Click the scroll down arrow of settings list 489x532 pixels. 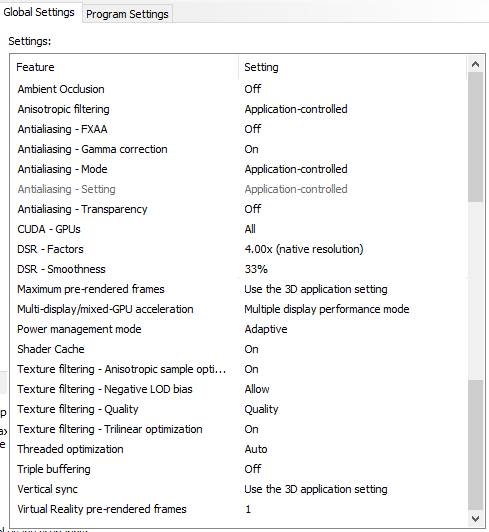click(x=475, y=518)
